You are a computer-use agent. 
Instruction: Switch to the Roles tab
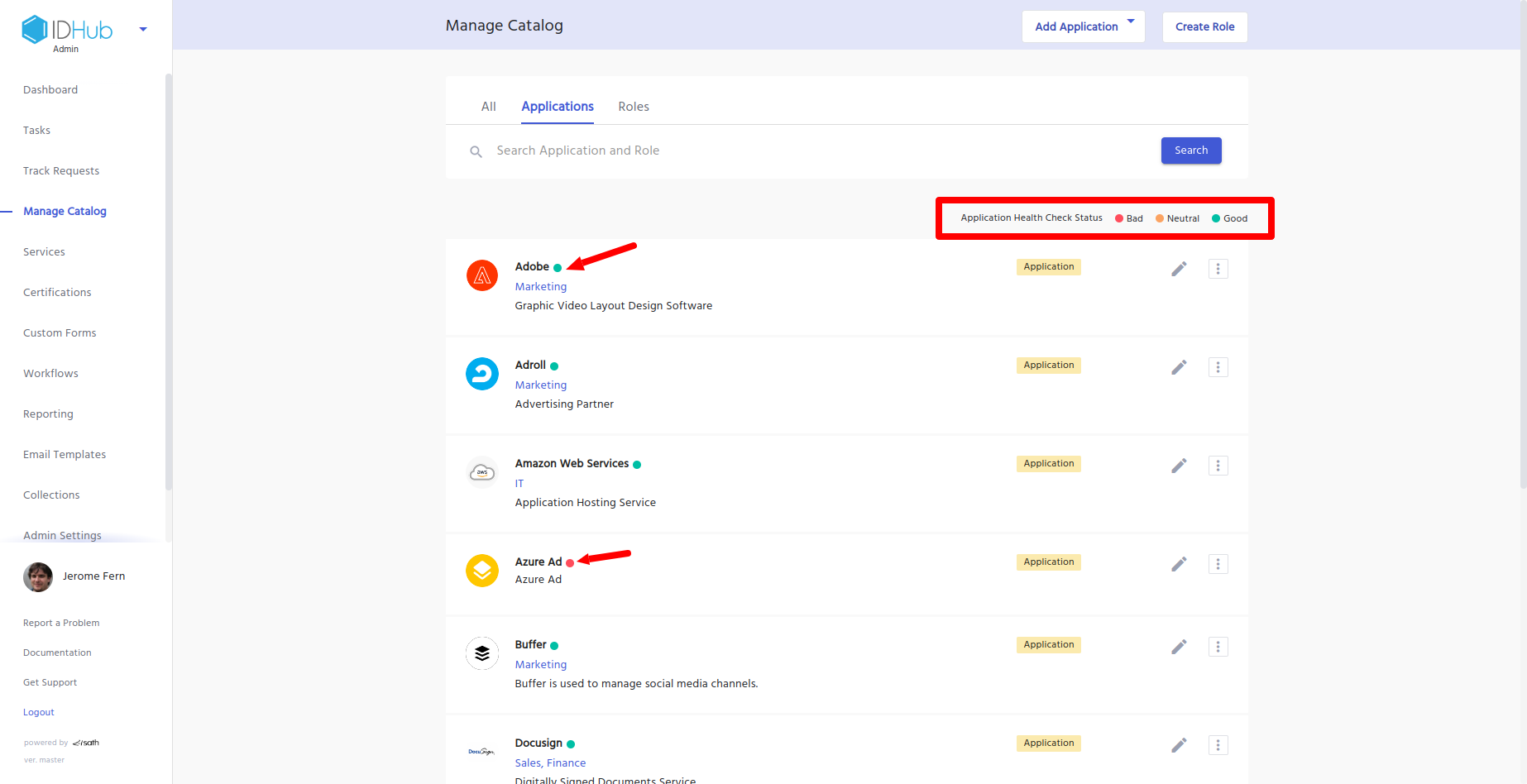[634, 107]
